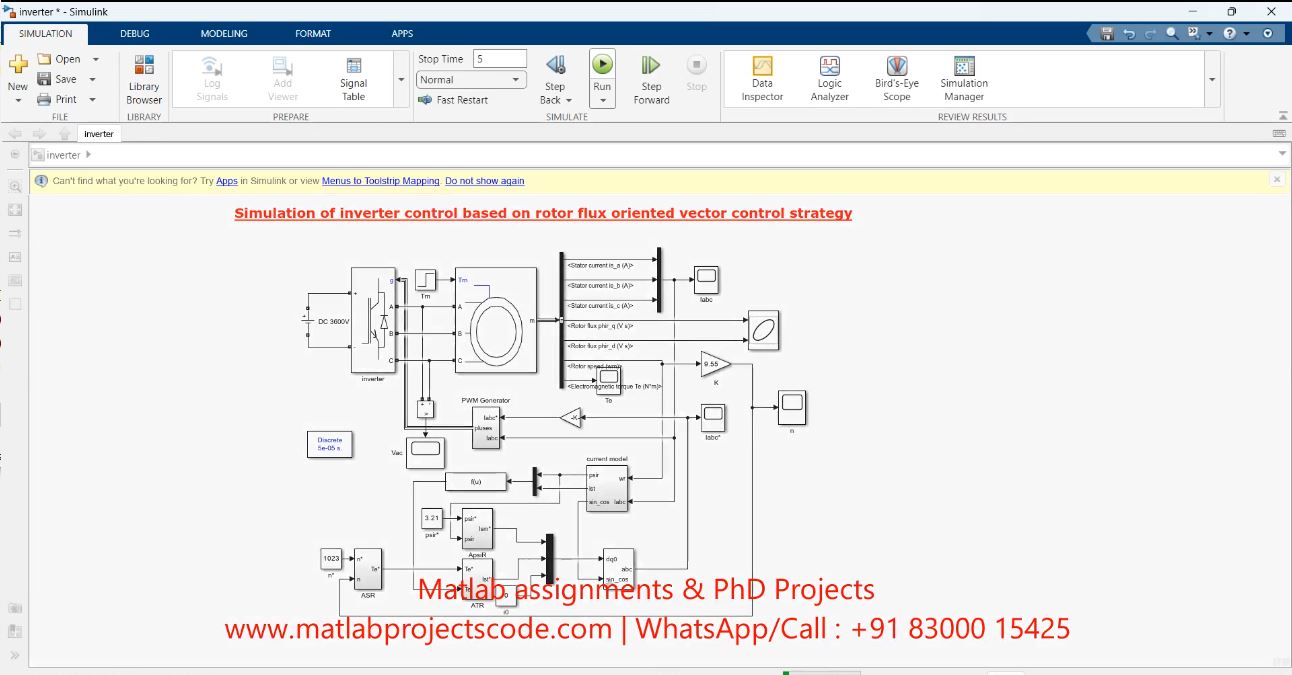Click the Fast Restart toggle
Screen dimensions: 1292x675
point(453,100)
